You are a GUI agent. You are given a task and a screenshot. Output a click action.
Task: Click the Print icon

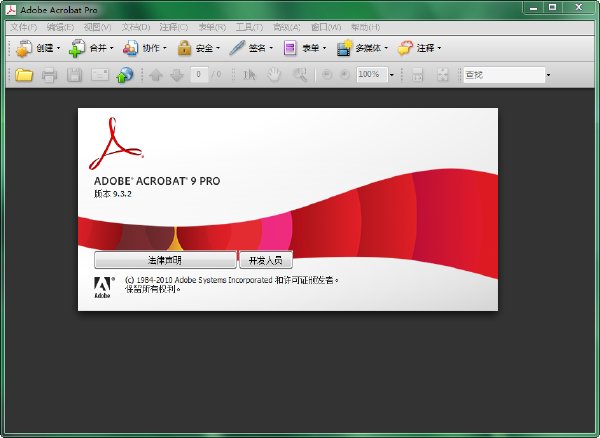49,75
